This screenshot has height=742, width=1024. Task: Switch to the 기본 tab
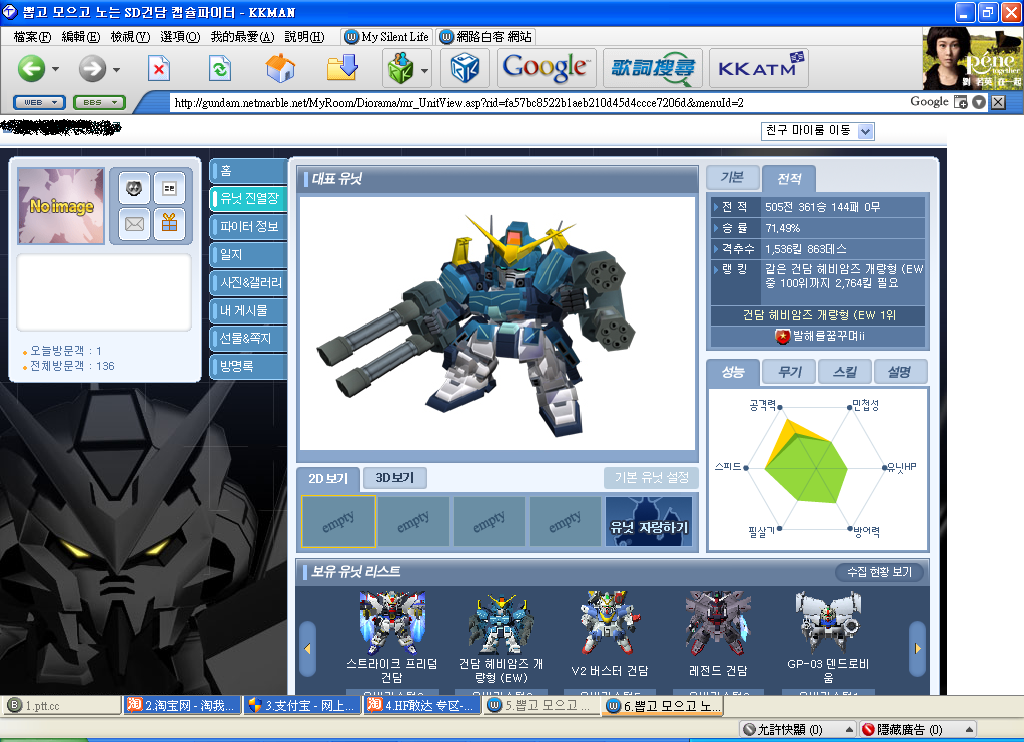tap(733, 178)
